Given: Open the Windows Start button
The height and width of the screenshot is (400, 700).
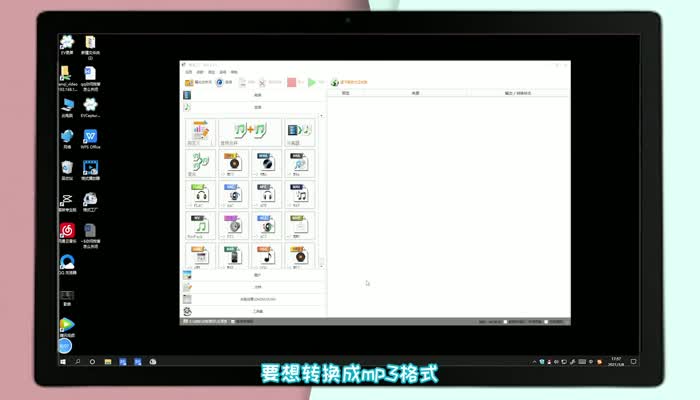Looking at the screenshot, I should tap(63, 362).
